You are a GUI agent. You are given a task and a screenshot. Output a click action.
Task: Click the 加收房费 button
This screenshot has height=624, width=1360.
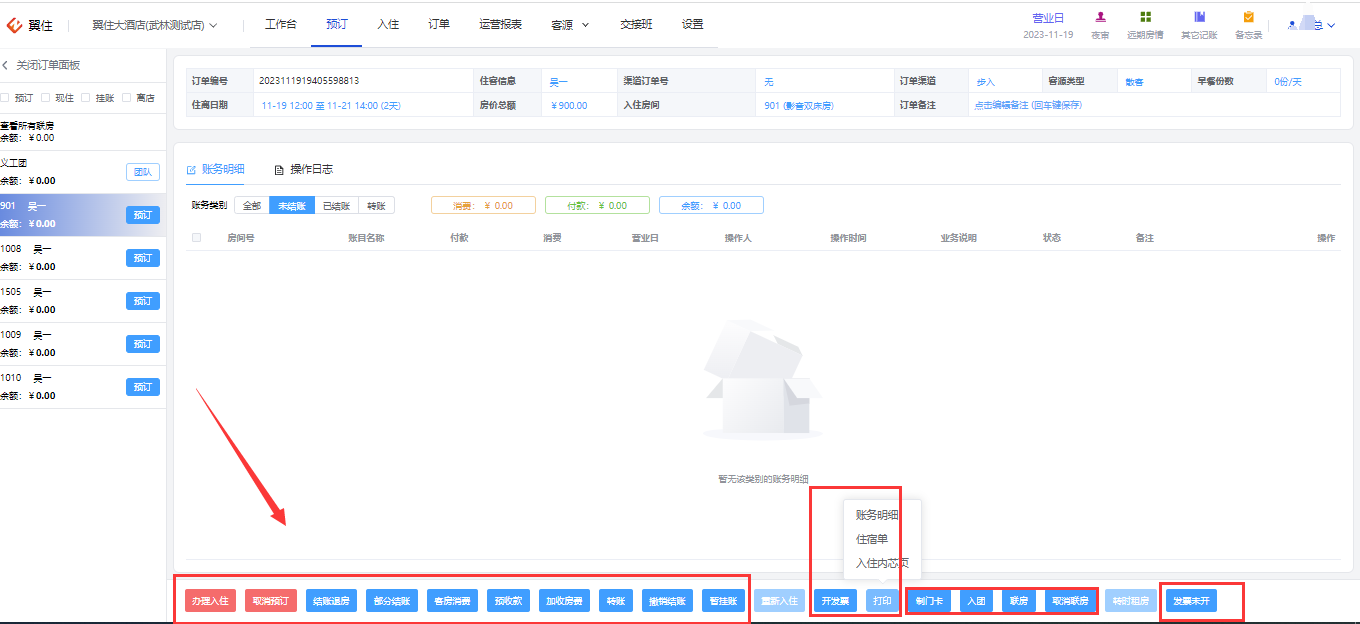point(565,601)
